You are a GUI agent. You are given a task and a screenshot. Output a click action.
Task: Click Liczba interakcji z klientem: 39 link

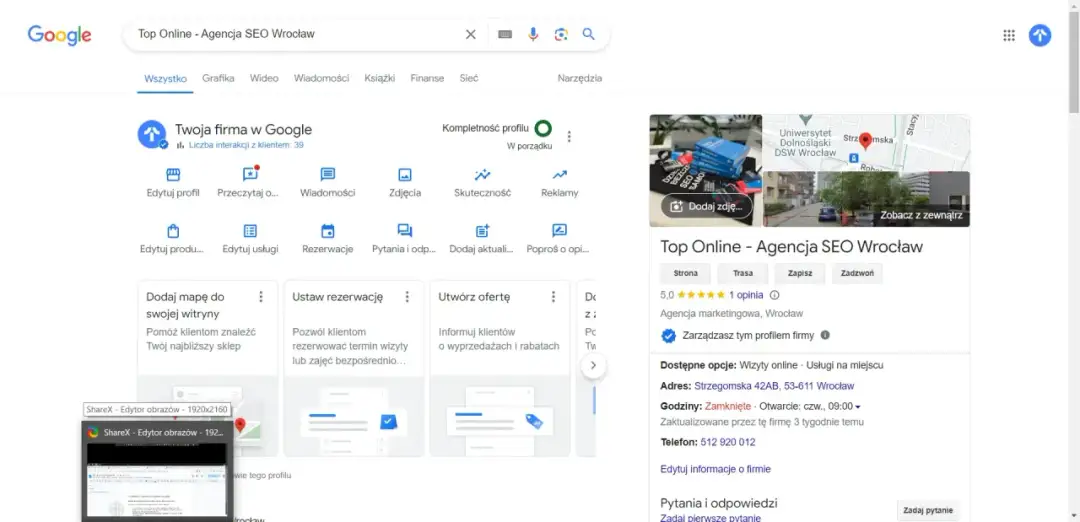click(246, 145)
